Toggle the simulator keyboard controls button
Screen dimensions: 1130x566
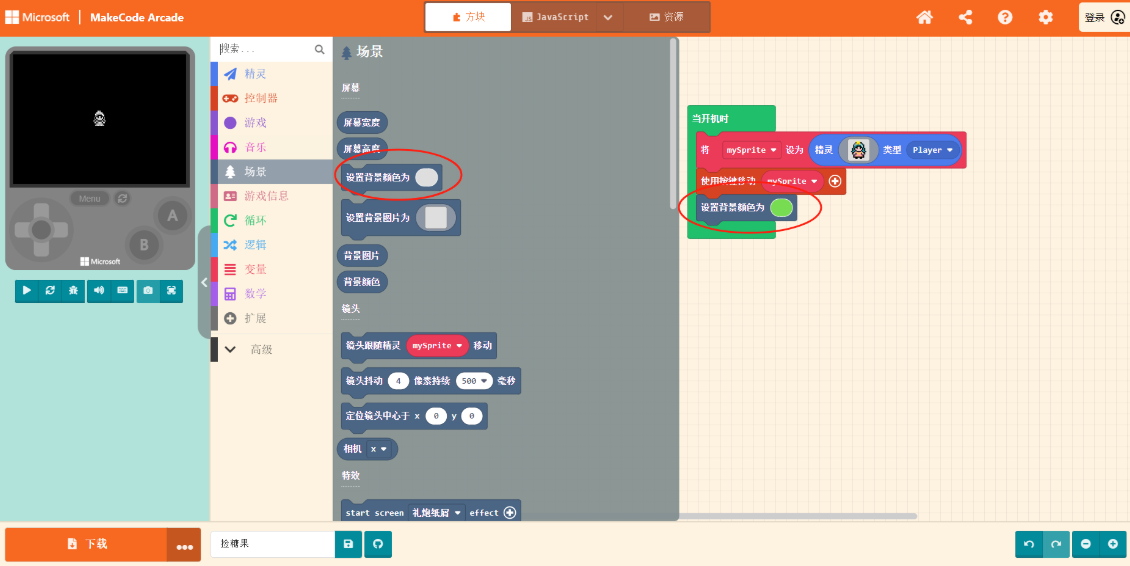coord(122,290)
